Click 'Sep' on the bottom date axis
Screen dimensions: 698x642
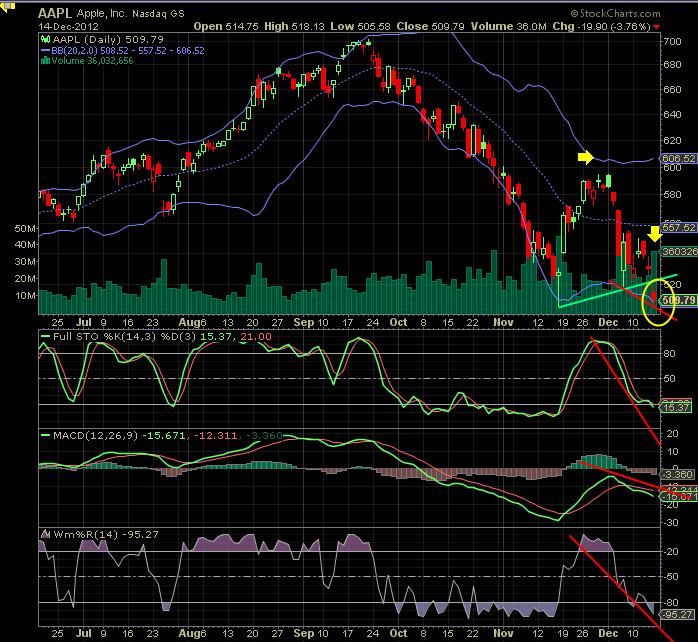tap(304, 633)
